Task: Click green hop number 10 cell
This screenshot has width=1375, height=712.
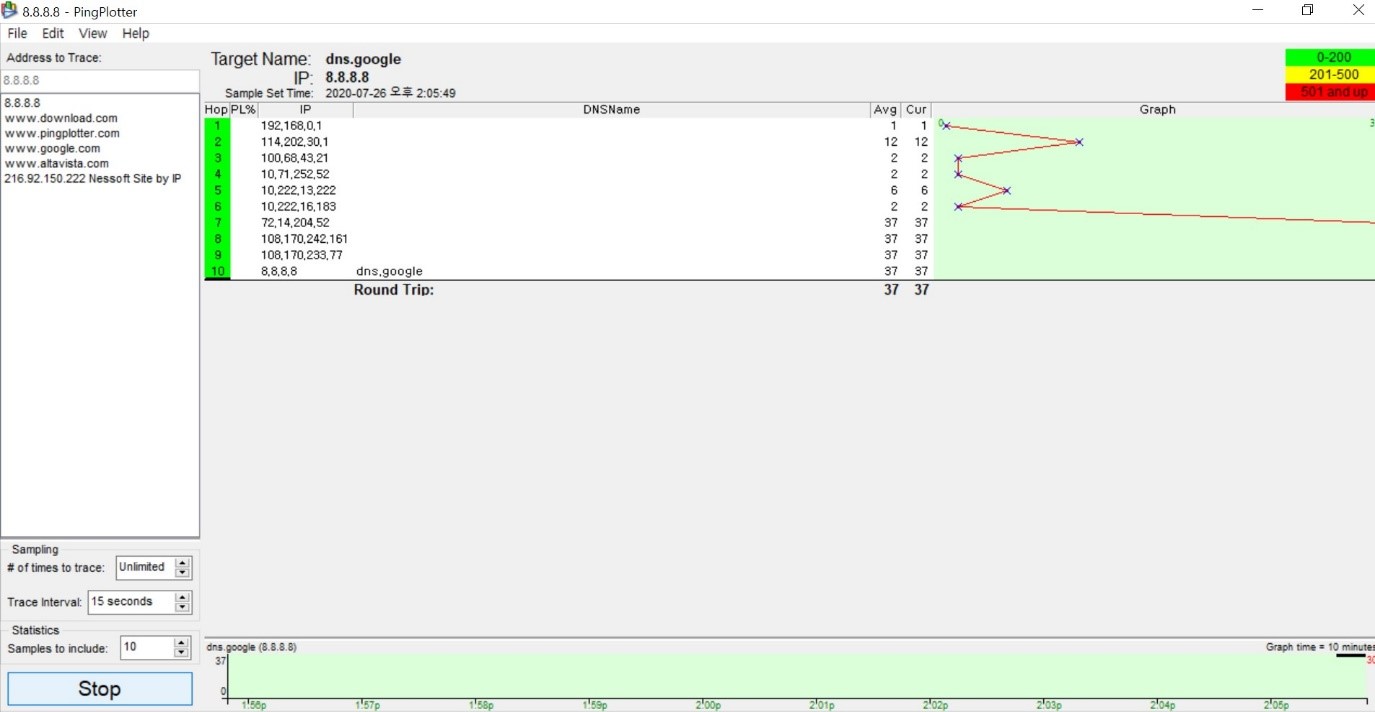Action: (x=216, y=271)
